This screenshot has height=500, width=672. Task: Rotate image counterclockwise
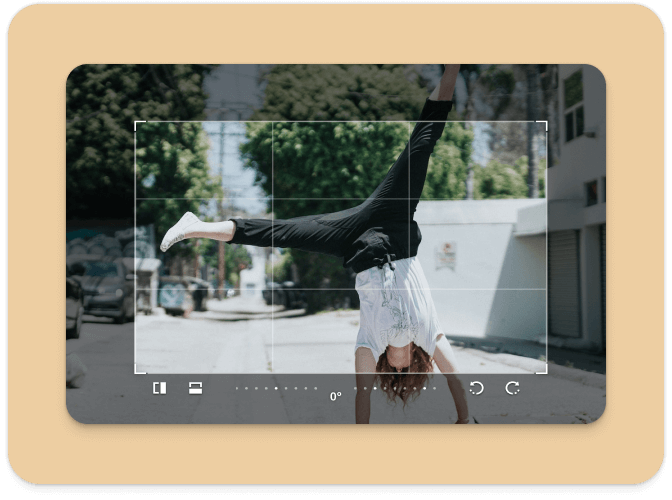[x=476, y=388]
